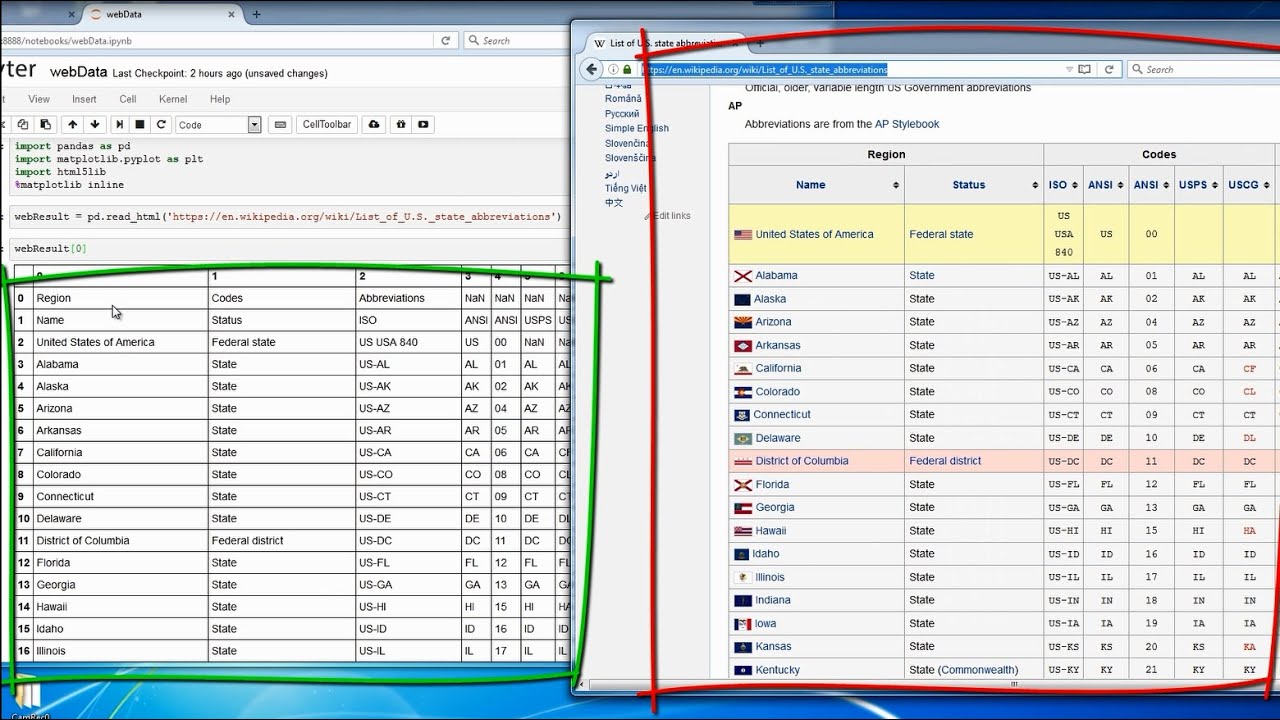The height and width of the screenshot is (720, 1280).
Task: Click the Search box in Jupyter browser window
Action: pos(515,41)
